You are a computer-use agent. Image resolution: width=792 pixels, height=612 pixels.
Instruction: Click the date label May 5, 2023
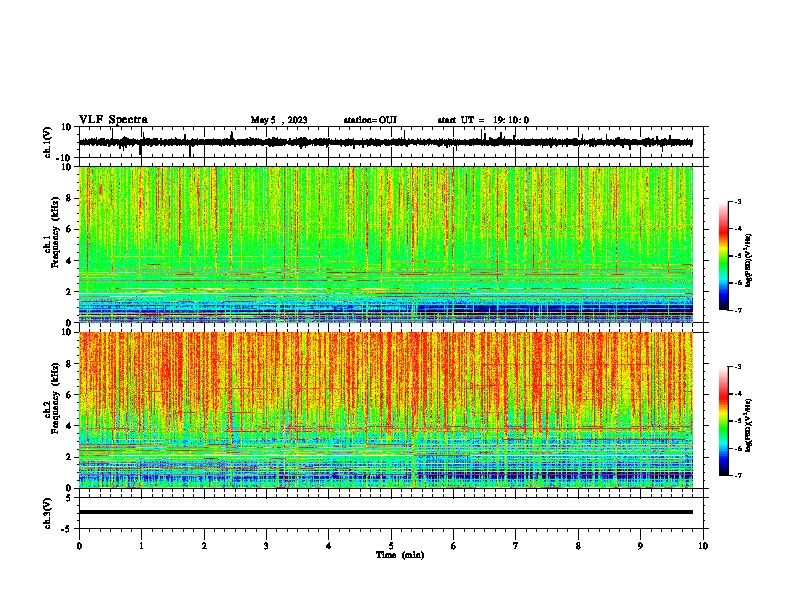pyautogui.click(x=279, y=120)
